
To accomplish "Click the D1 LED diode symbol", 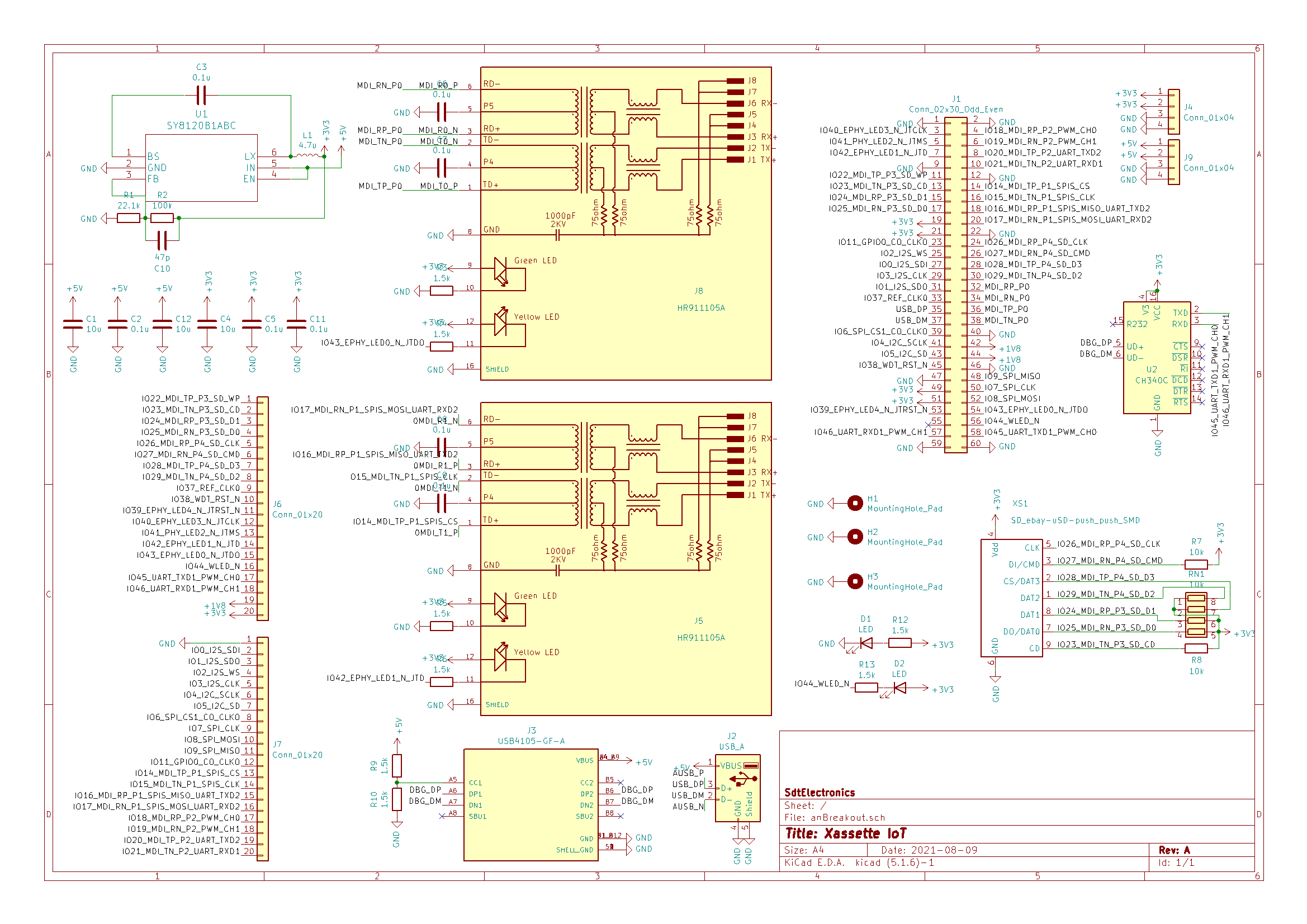I will (866, 643).
